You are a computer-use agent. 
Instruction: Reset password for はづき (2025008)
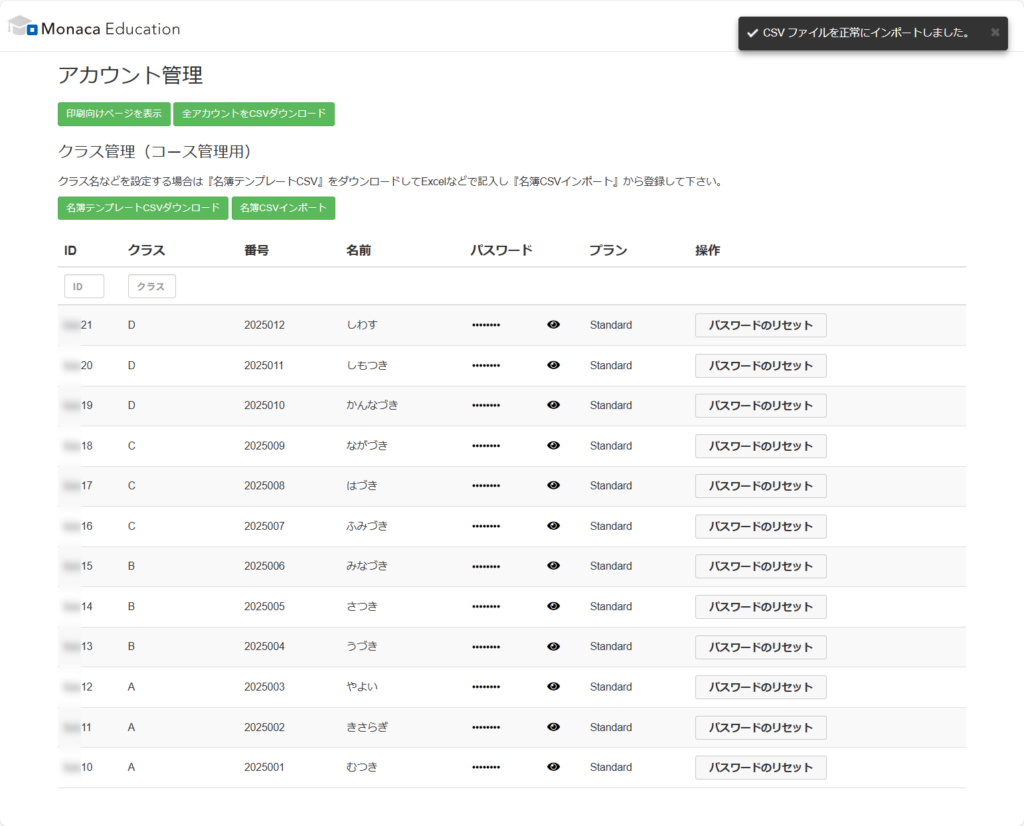[761, 486]
